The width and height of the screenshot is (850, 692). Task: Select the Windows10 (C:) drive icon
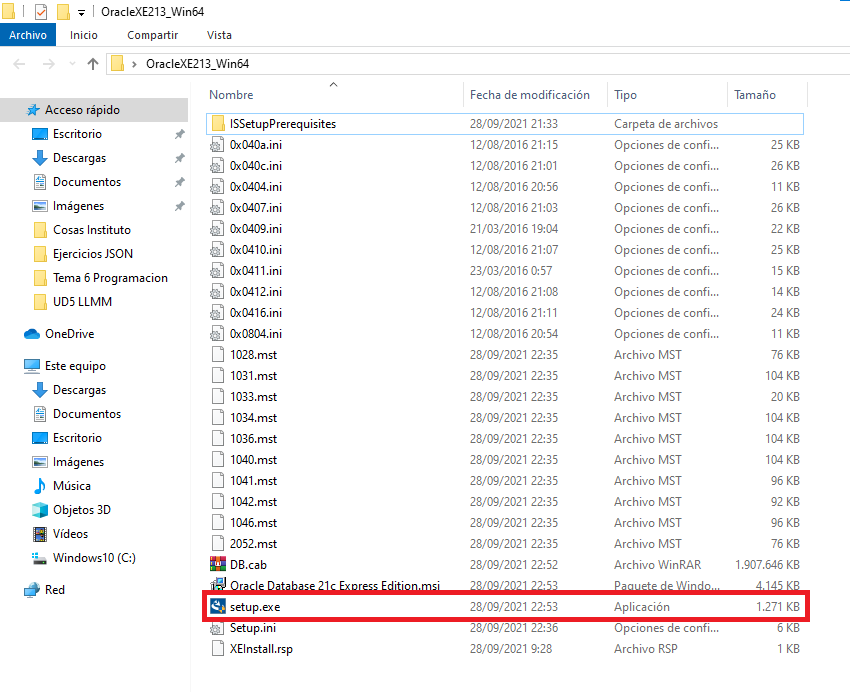click(x=40, y=558)
